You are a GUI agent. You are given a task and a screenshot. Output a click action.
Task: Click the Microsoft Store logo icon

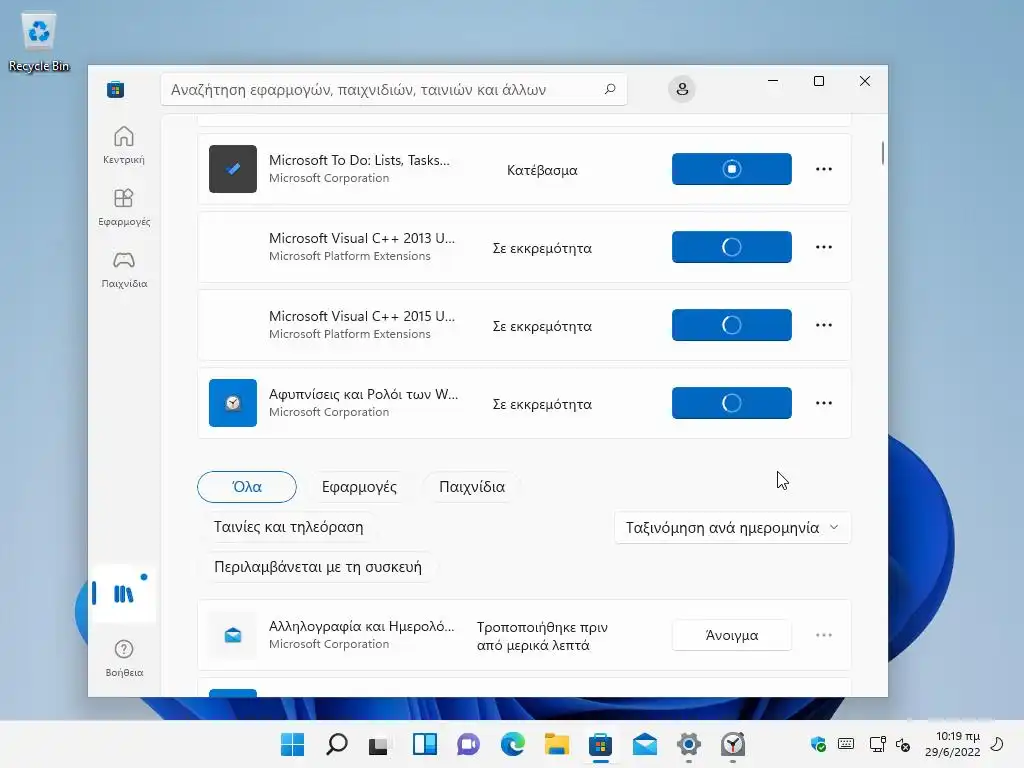tap(116, 89)
